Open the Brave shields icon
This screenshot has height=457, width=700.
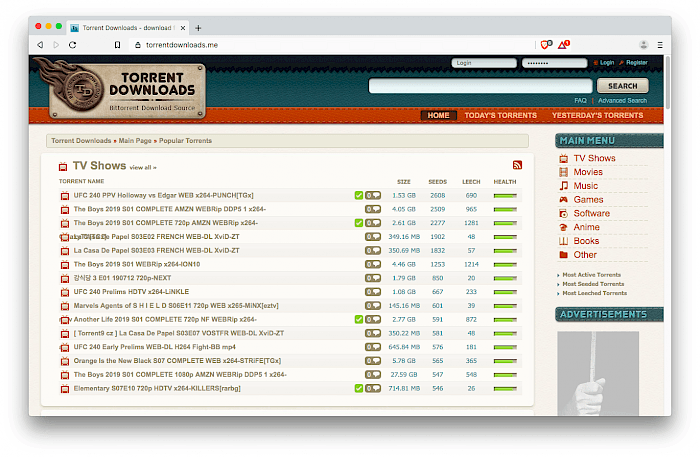tap(546, 44)
